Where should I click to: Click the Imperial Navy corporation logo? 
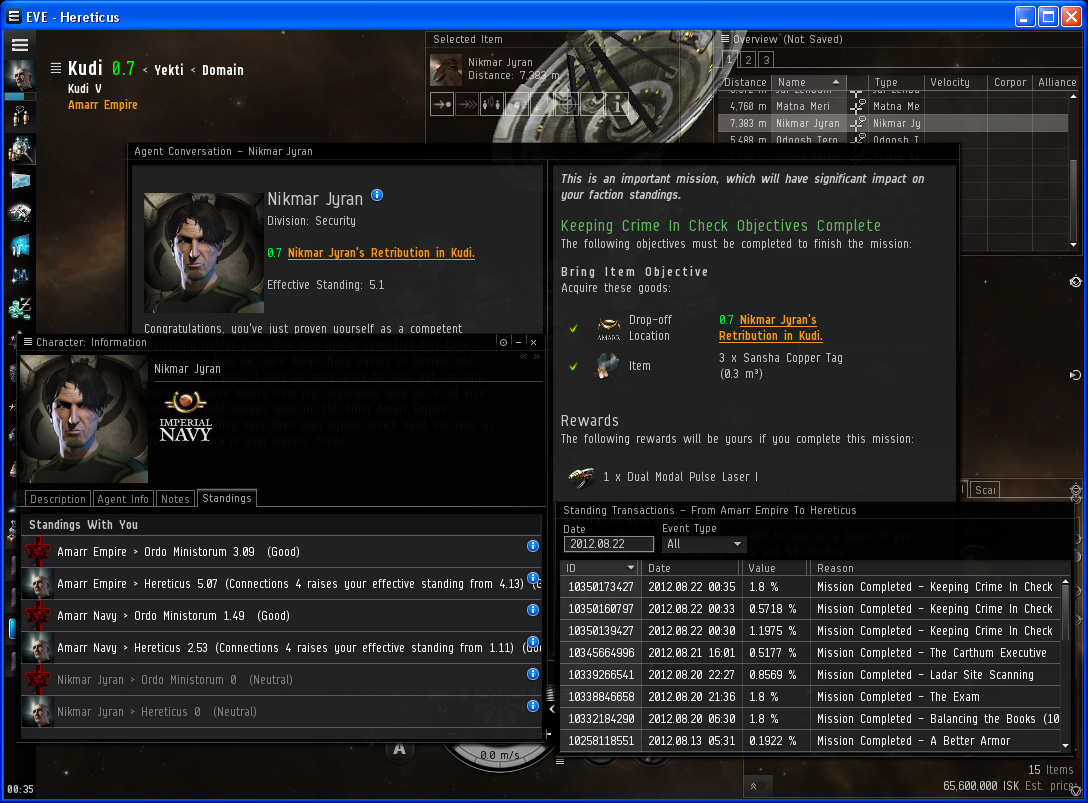pyautogui.click(x=185, y=416)
